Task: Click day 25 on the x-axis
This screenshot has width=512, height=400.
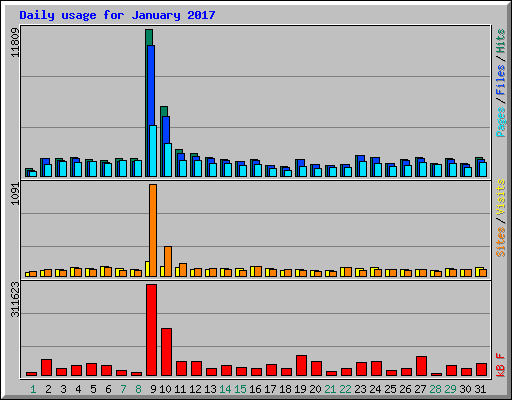Action: click(390, 389)
